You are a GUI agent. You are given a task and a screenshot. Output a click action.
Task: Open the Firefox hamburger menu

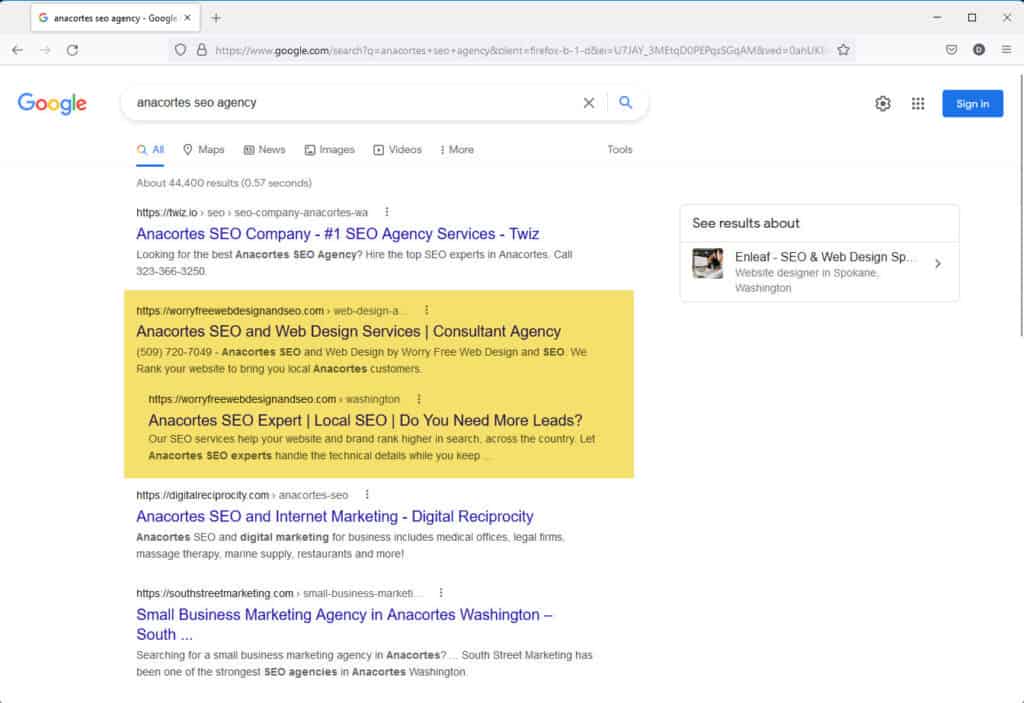pyautogui.click(x=1006, y=50)
